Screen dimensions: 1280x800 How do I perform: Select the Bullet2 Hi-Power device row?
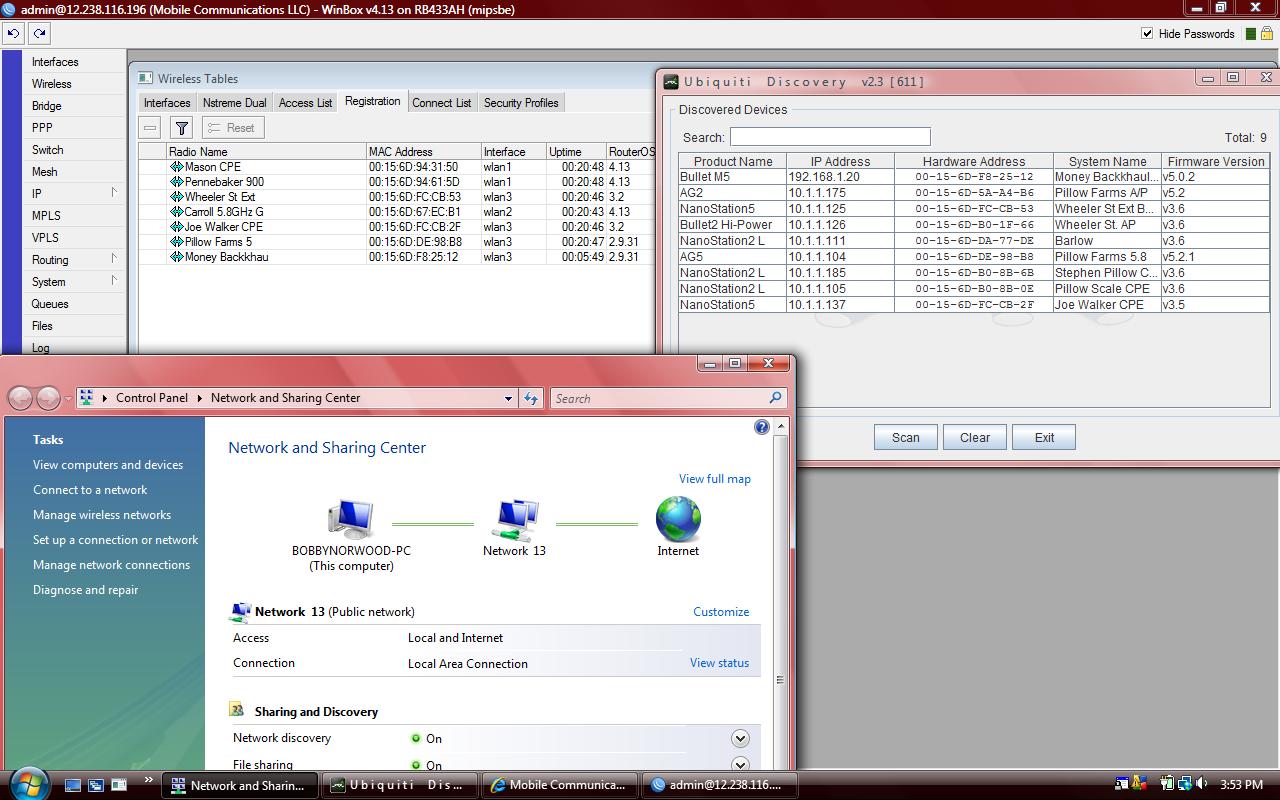974,225
